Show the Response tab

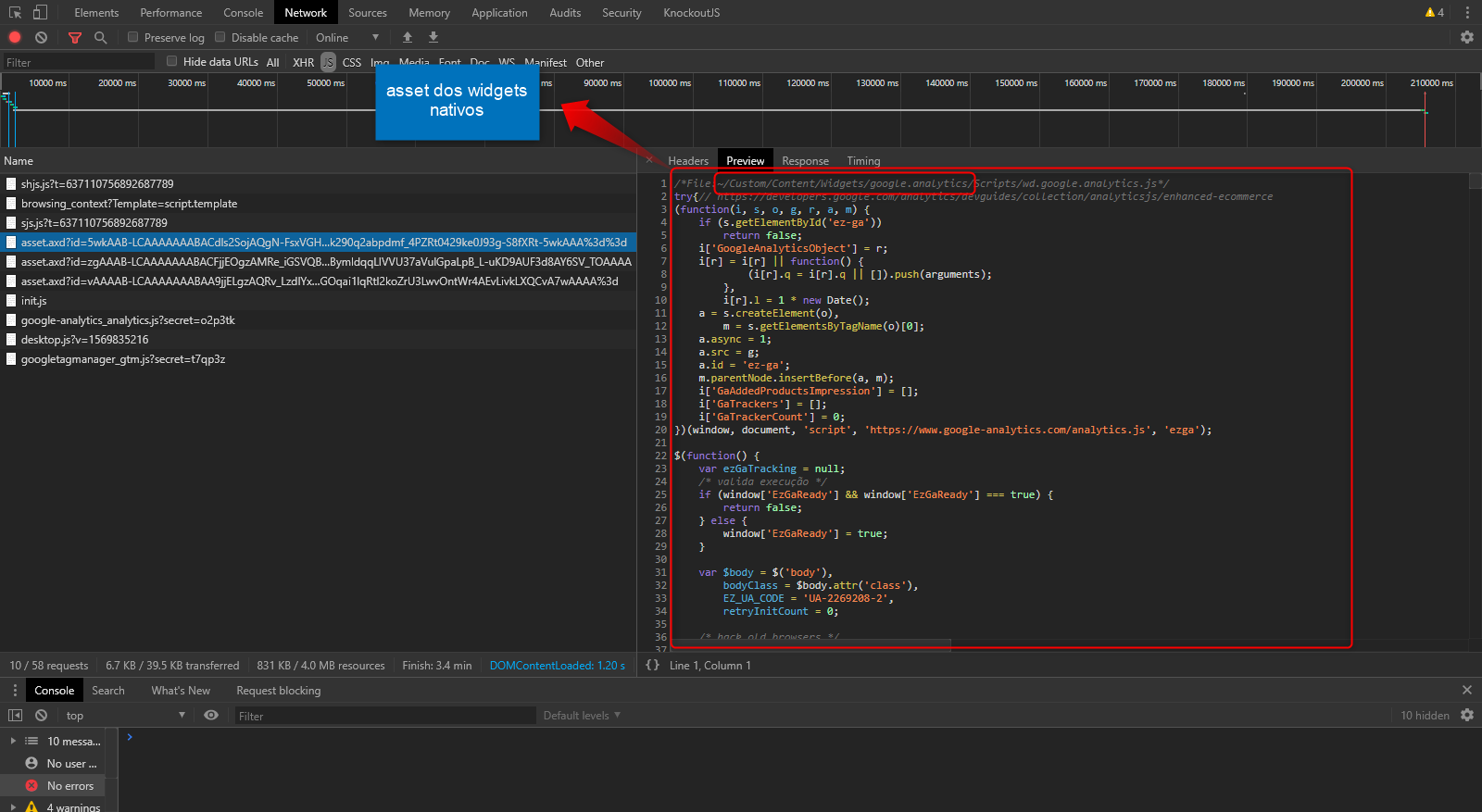pyautogui.click(x=805, y=161)
